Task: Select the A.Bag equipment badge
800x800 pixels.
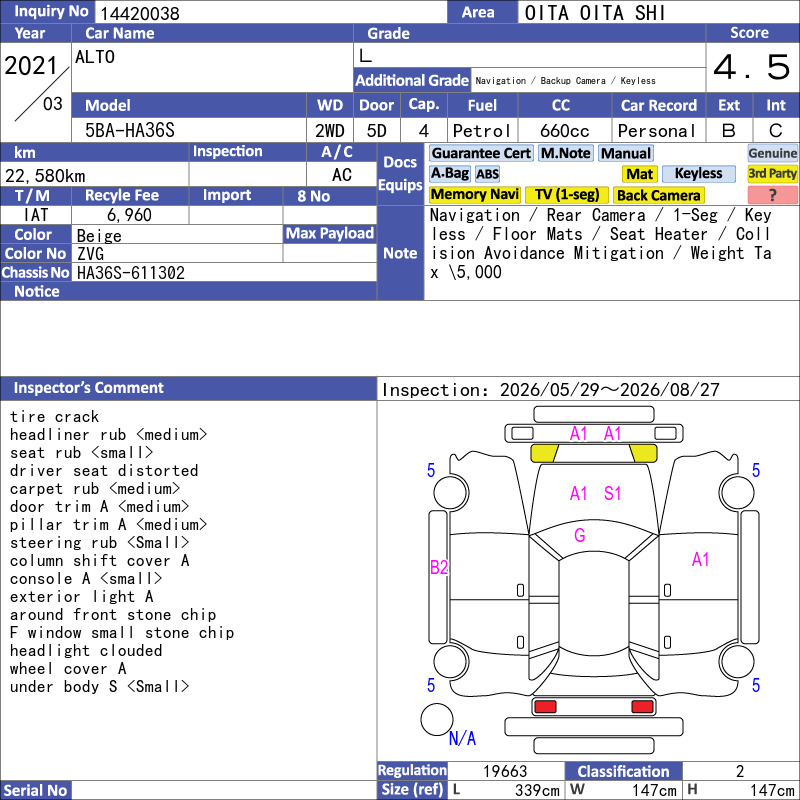Action: (449, 174)
